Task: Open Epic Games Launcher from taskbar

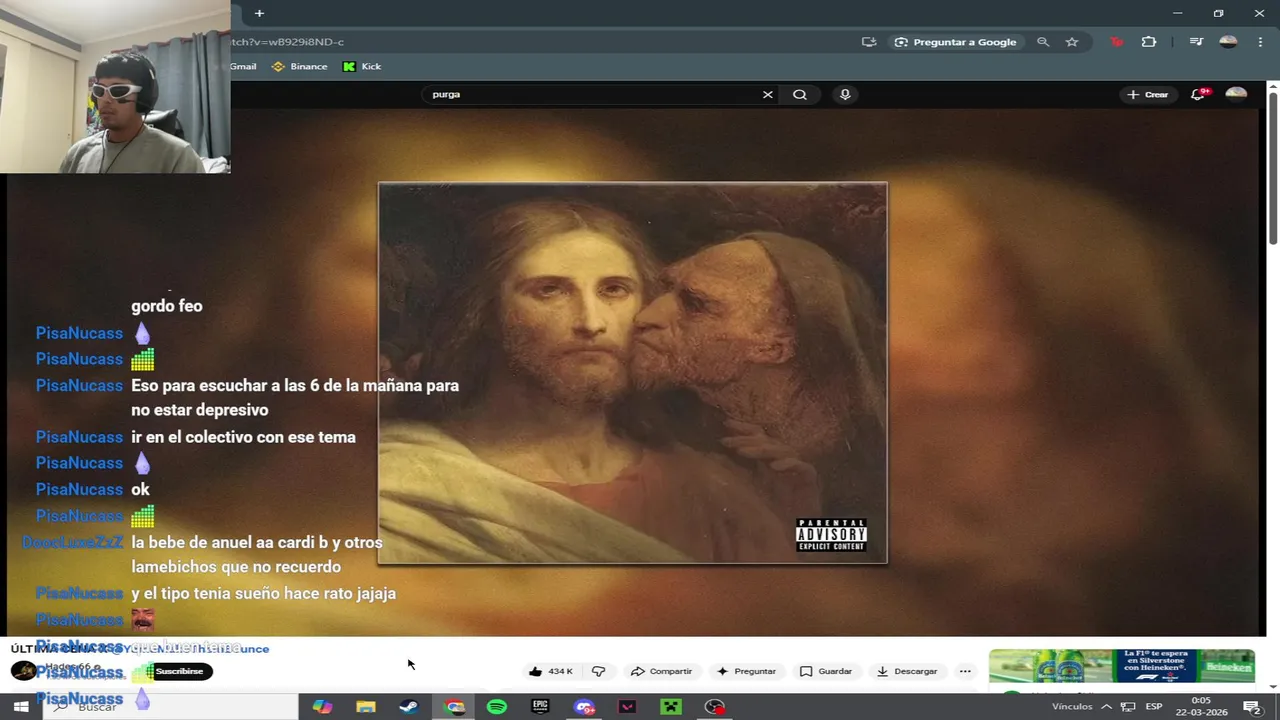Action: (x=540, y=706)
